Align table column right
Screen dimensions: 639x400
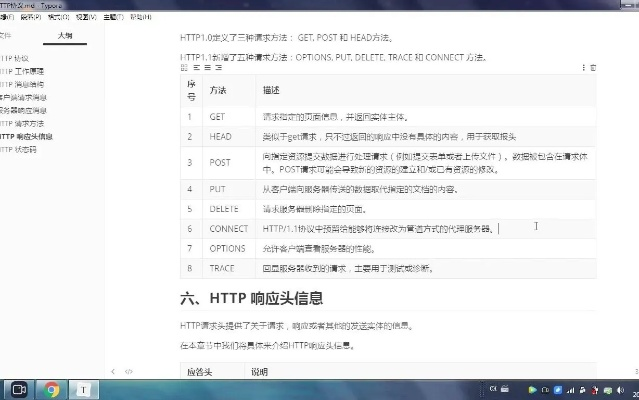pos(217,68)
